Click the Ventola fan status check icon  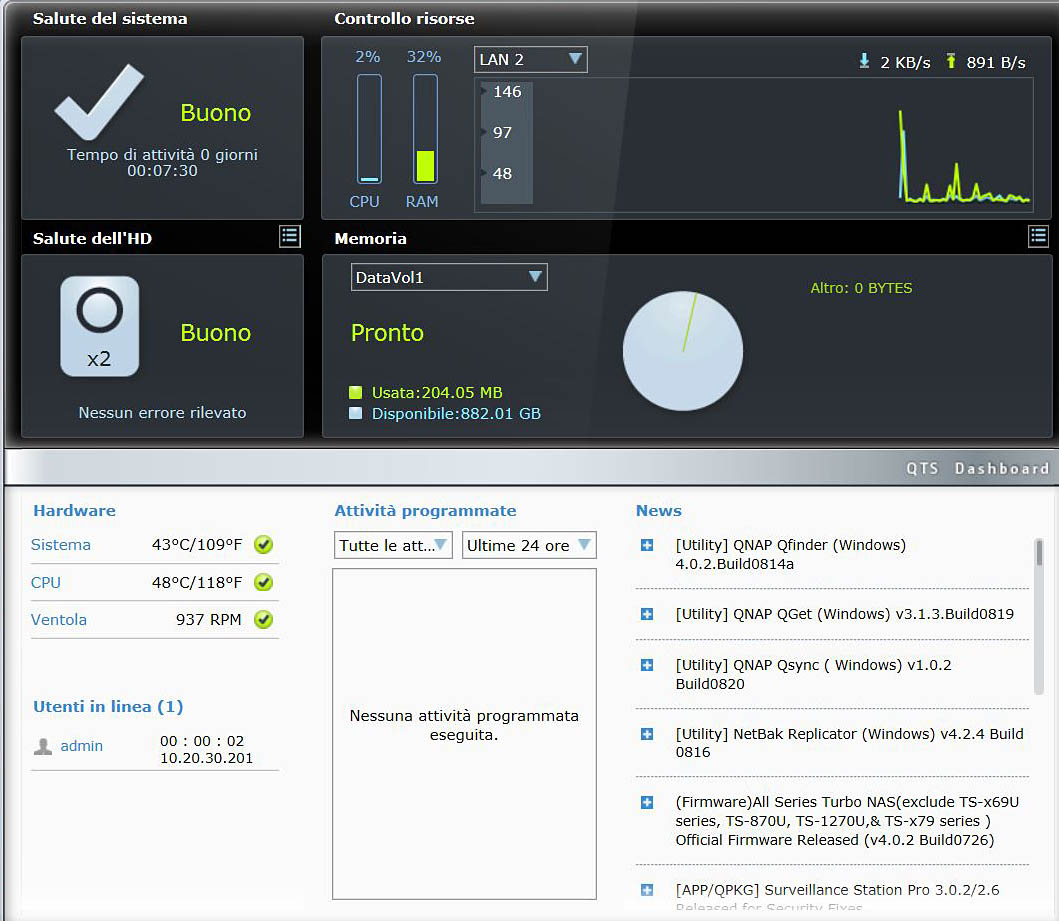point(263,620)
